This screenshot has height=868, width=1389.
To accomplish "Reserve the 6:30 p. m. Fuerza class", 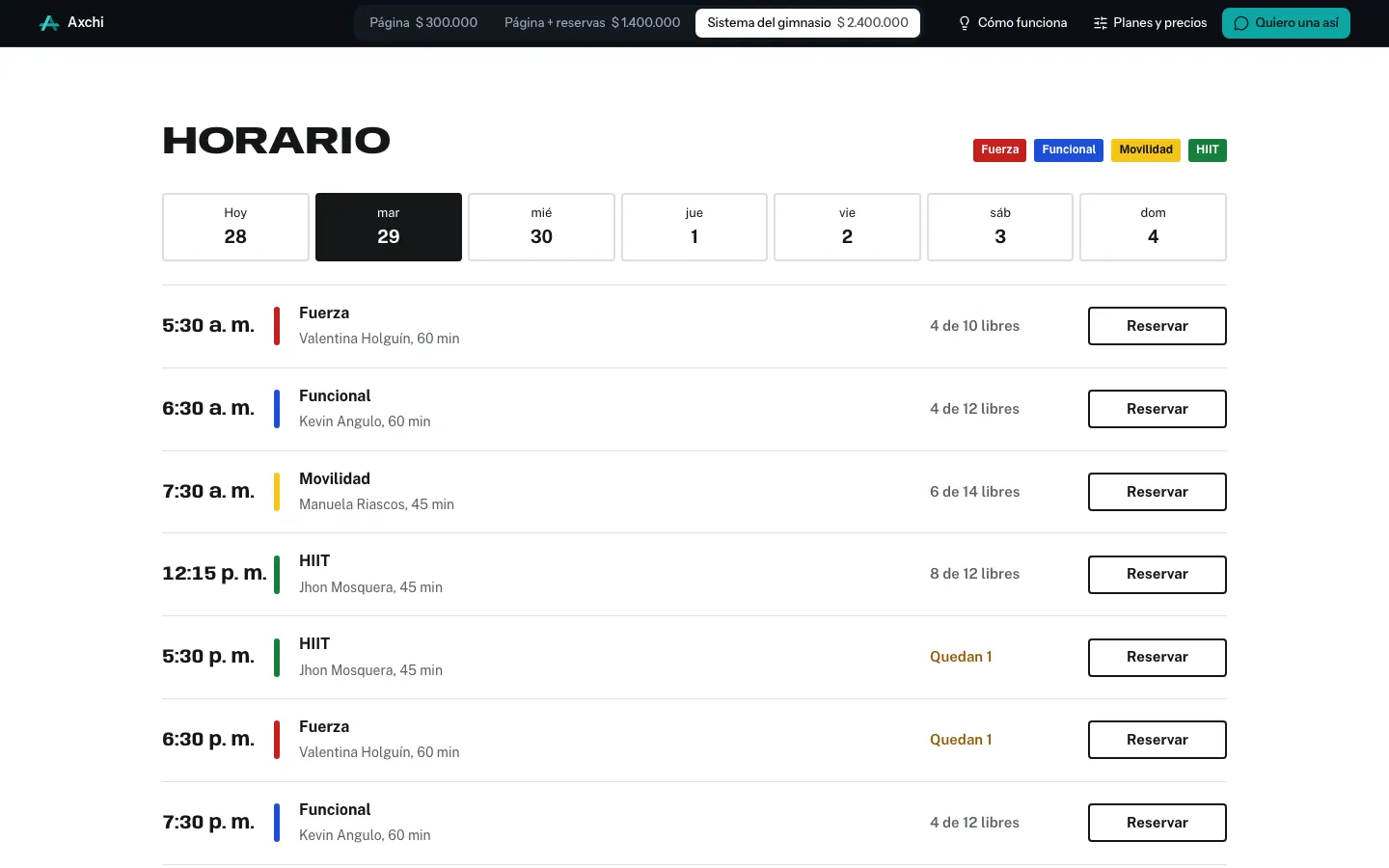I will [x=1157, y=740].
